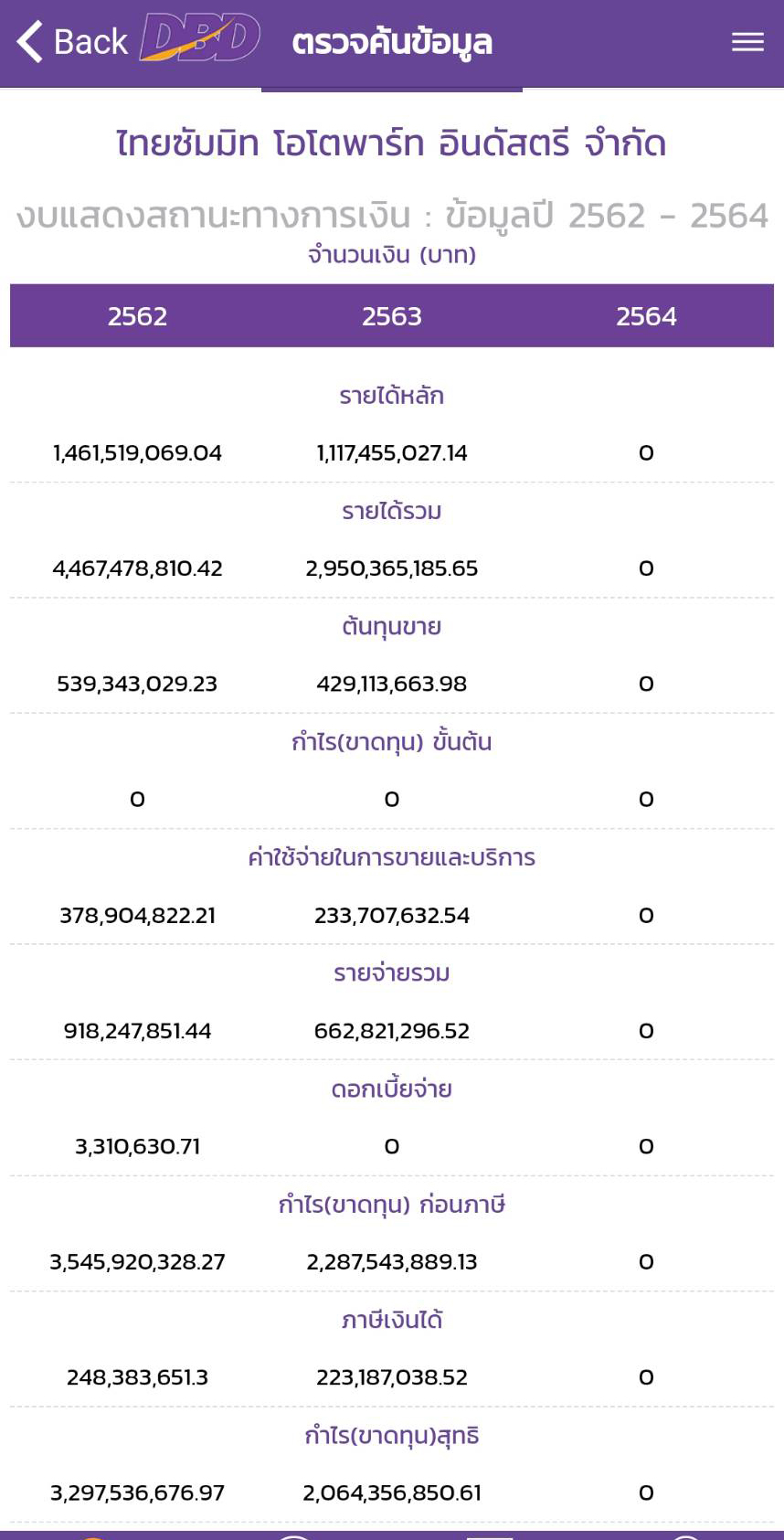Image resolution: width=784 pixels, height=1540 pixels.
Task: Tap the กำไร(ขาดทุน)สุทธิ row label
Action: (392, 1436)
